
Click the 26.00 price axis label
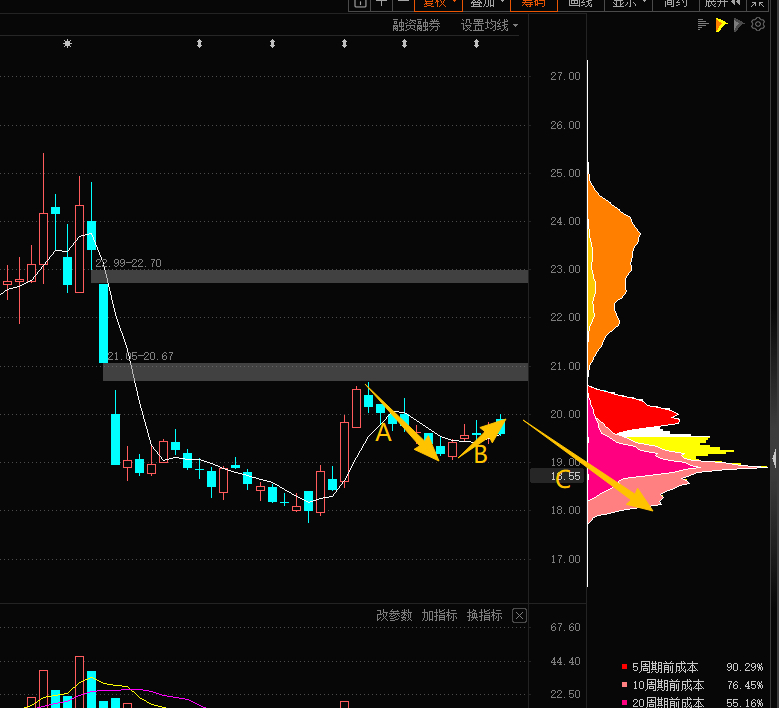[565, 125]
